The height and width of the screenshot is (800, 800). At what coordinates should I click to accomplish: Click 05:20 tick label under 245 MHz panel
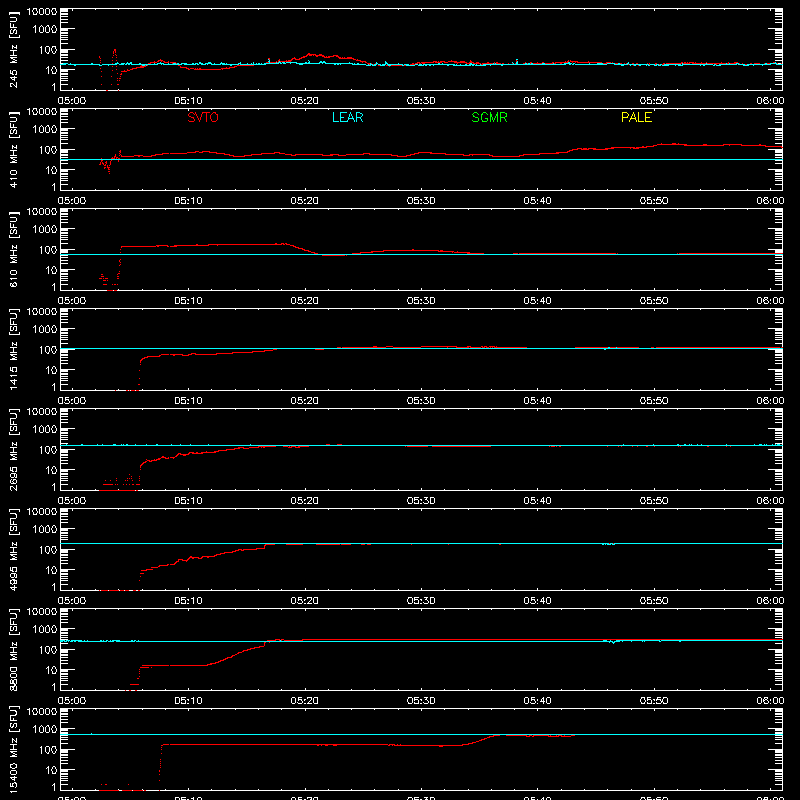305,101
